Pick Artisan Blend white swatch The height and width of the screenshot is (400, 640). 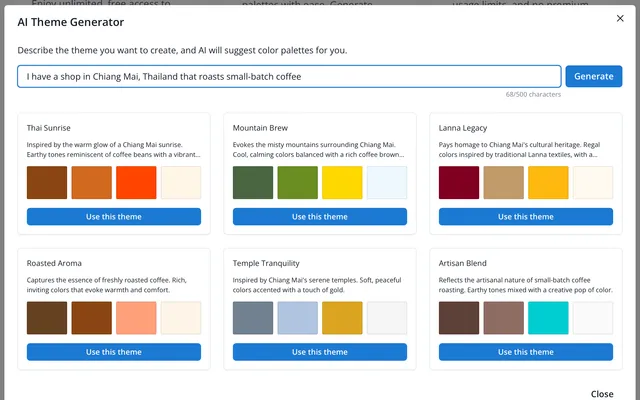[593, 318]
